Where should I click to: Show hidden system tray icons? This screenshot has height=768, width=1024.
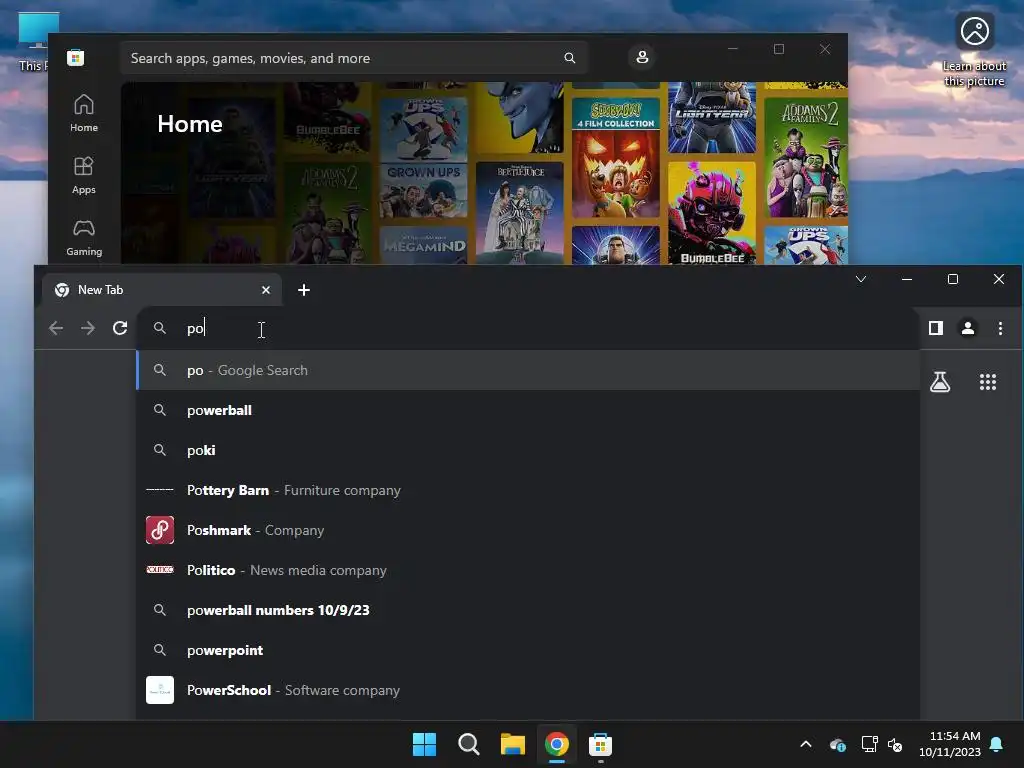(x=806, y=744)
